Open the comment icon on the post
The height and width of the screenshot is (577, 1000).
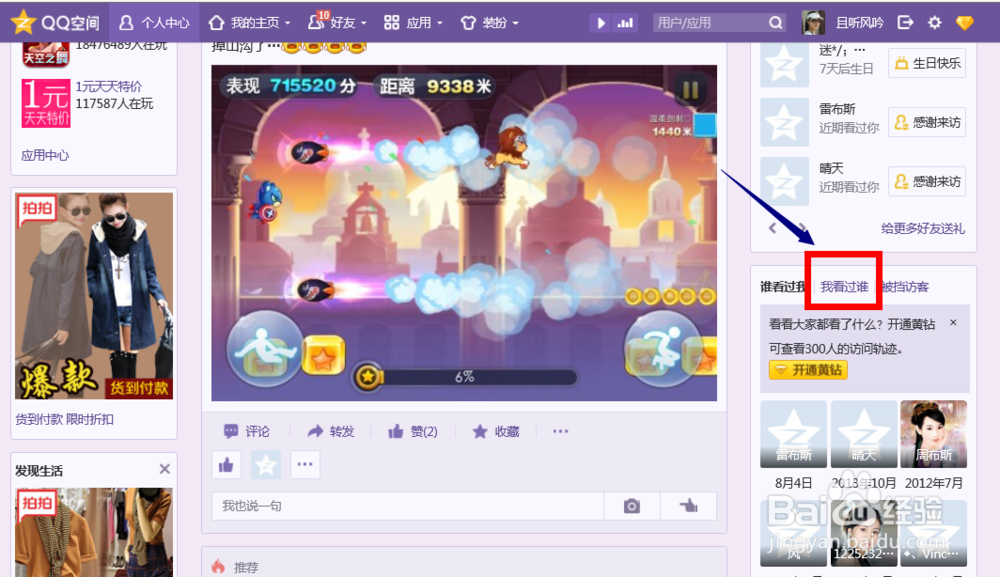click(x=233, y=431)
